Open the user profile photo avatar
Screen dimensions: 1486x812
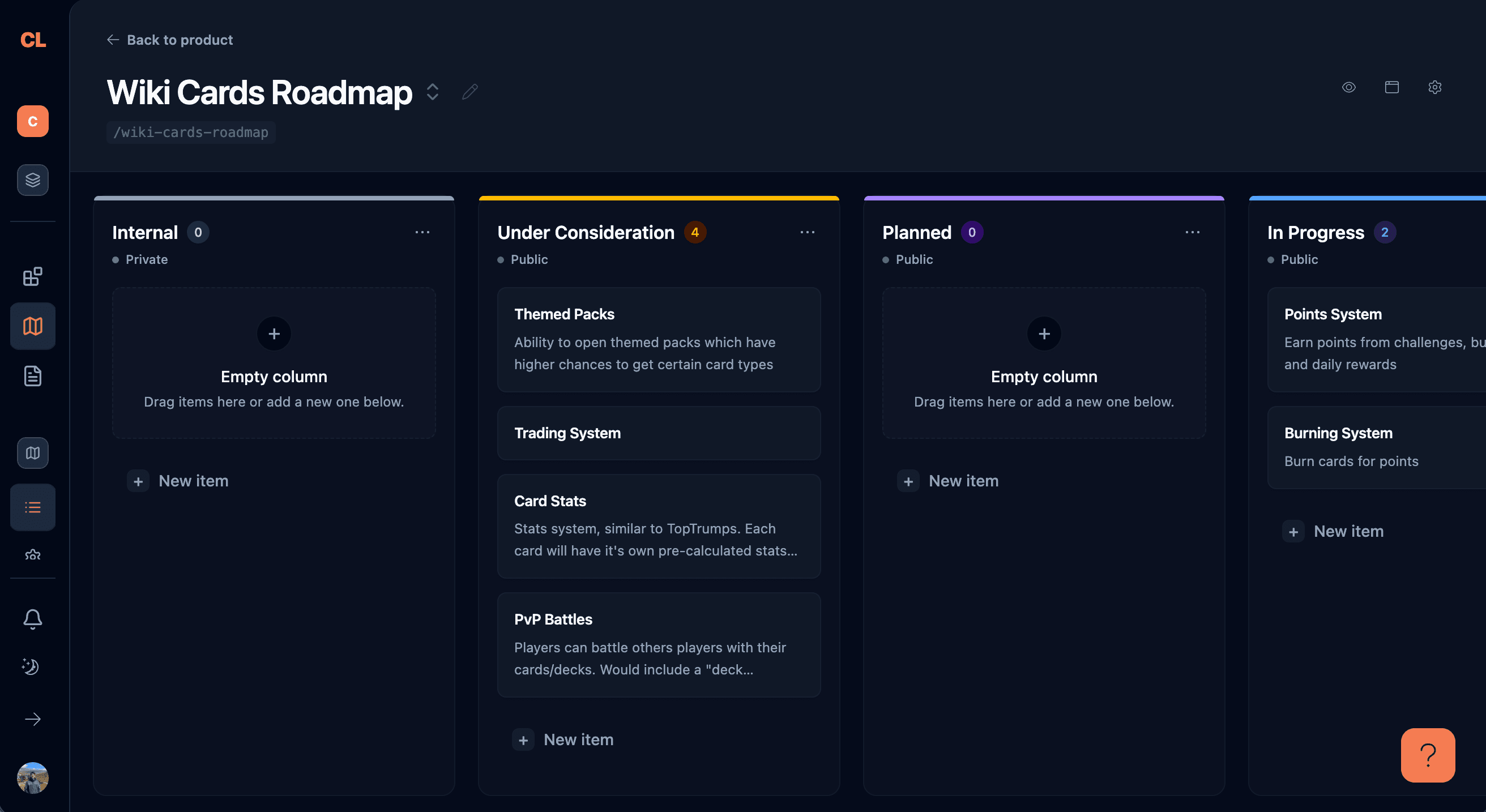[x=33, y=778]
